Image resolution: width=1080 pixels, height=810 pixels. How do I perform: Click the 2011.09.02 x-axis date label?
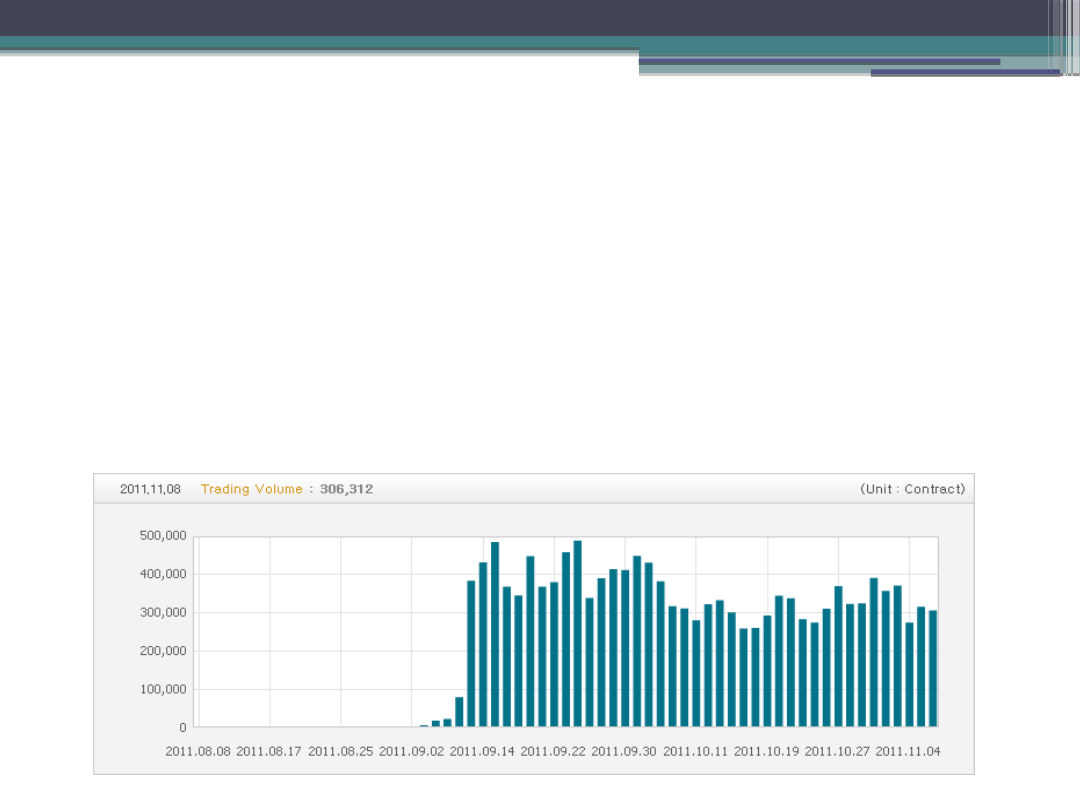tap(412, 751)
